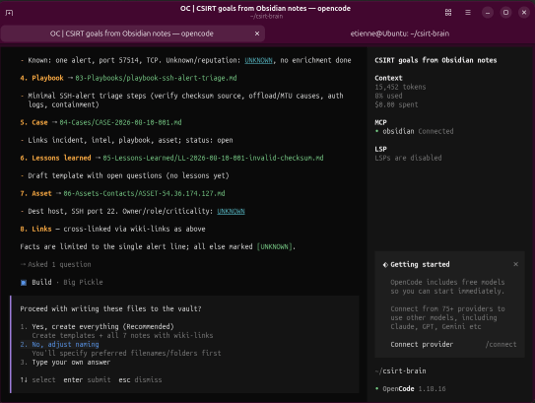Close the opencode terminal tab
The width and height of the screenshot is (535, 403).
[257, 33]
